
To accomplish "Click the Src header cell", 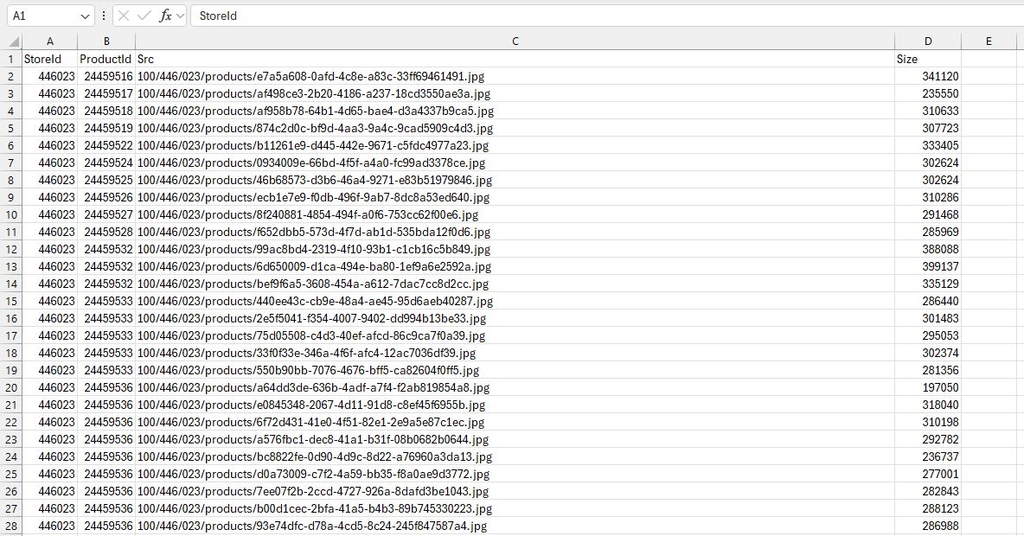I will pyautogui.click(x=515, y=59).
